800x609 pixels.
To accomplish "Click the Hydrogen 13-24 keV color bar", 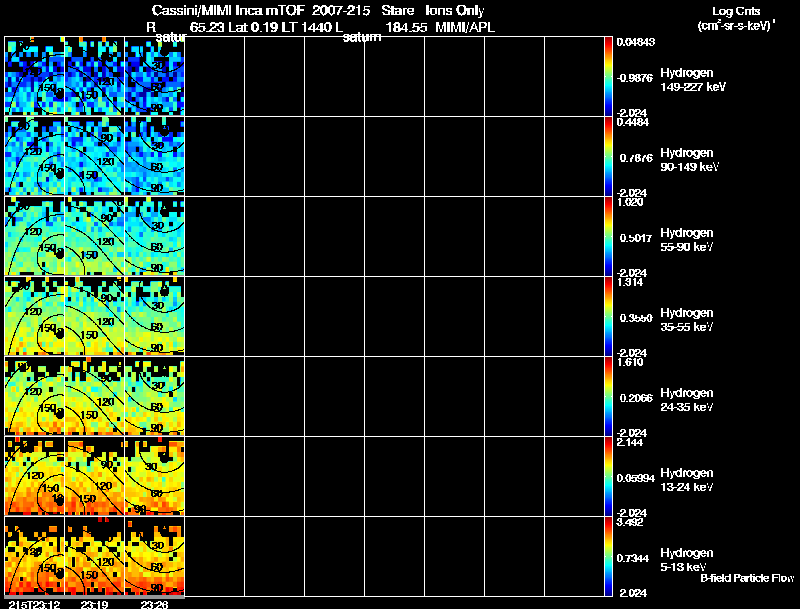I will [x=609, y=476].
